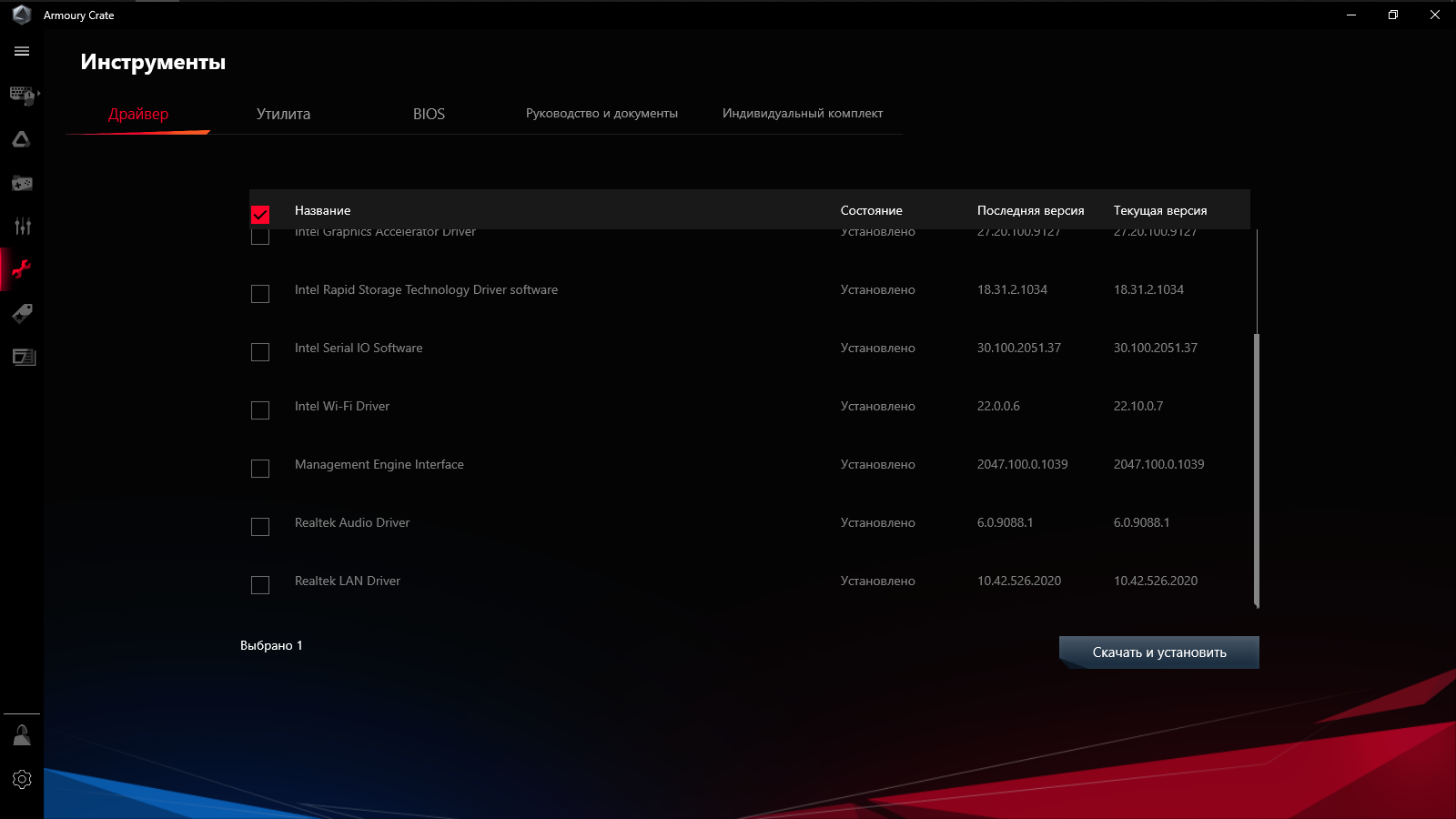1456x819 pixels.
Task: Click the driver list vertical scrollbar
Action: tap(1257, 470)
